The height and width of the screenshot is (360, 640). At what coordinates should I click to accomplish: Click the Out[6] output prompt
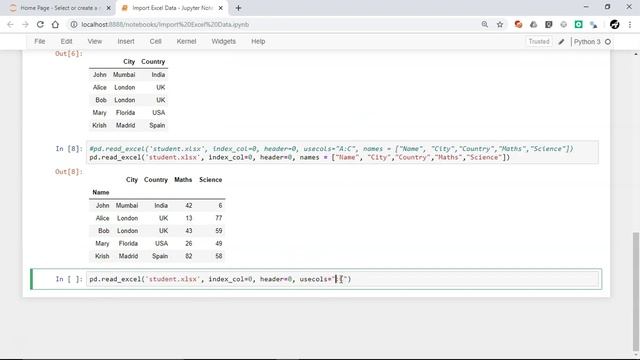[69, 53]
